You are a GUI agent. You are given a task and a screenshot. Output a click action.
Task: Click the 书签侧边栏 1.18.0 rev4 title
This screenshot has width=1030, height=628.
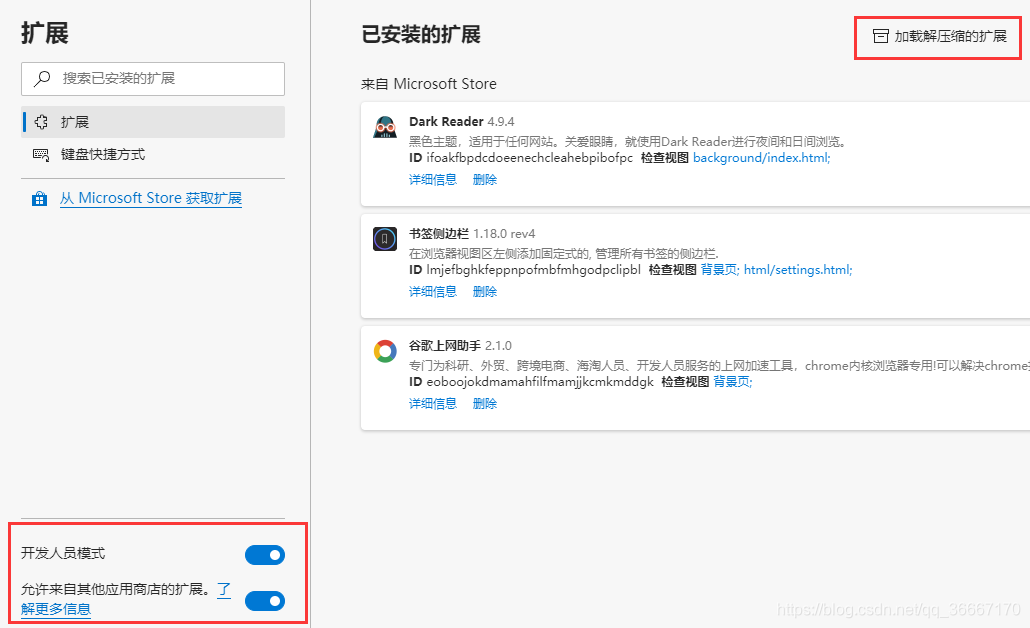[x=472, y=234]
